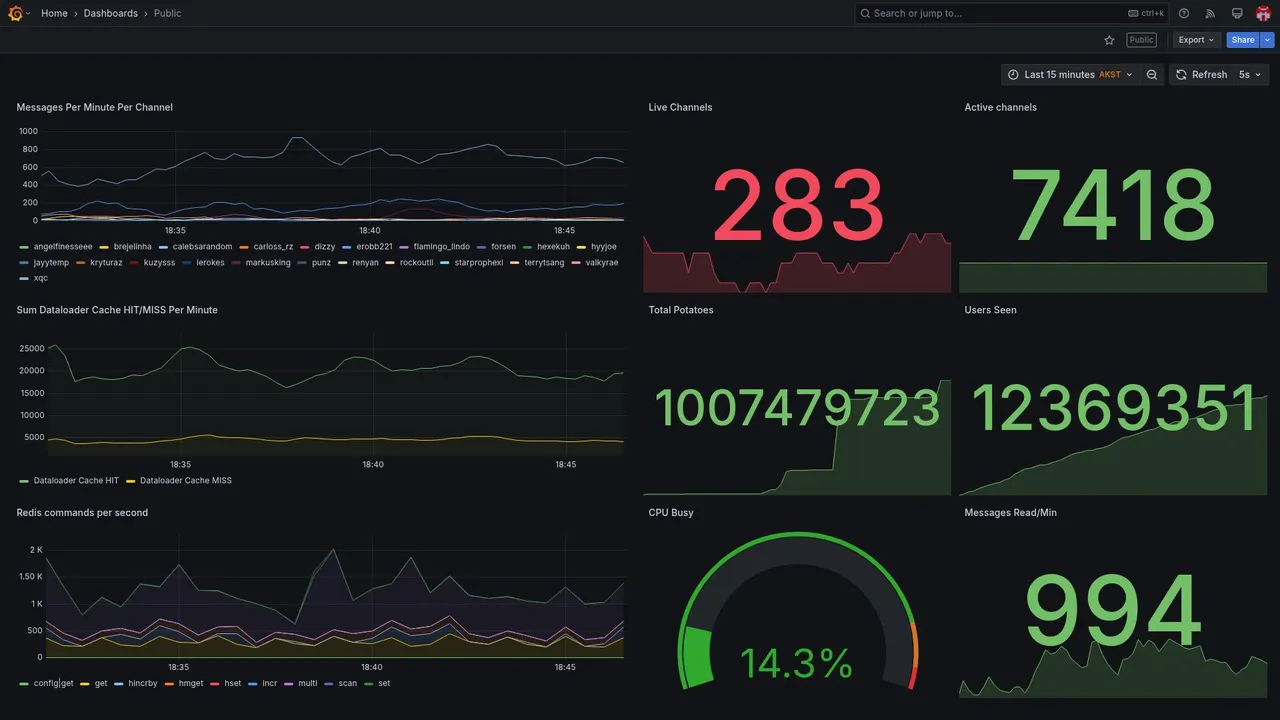Screen dimensions: 1280x720
Task: Click the forsen legend color swatch
Action: [x=482, y=247]
